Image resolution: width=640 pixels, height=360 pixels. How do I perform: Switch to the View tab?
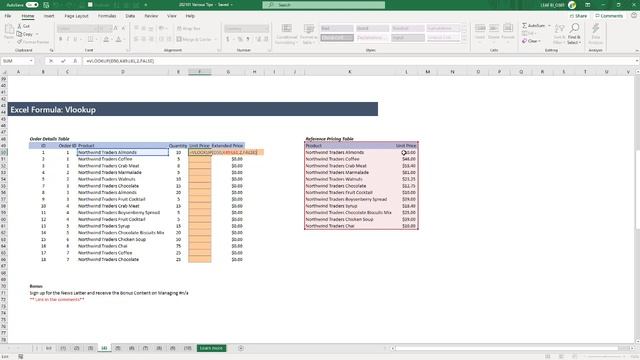pyautogui.click(x=172, y=16)
